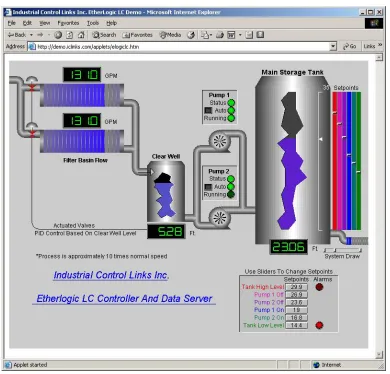Print the page with the Print icon
The height and width of the screenshot is (374, 390).
tap(220, 35)
